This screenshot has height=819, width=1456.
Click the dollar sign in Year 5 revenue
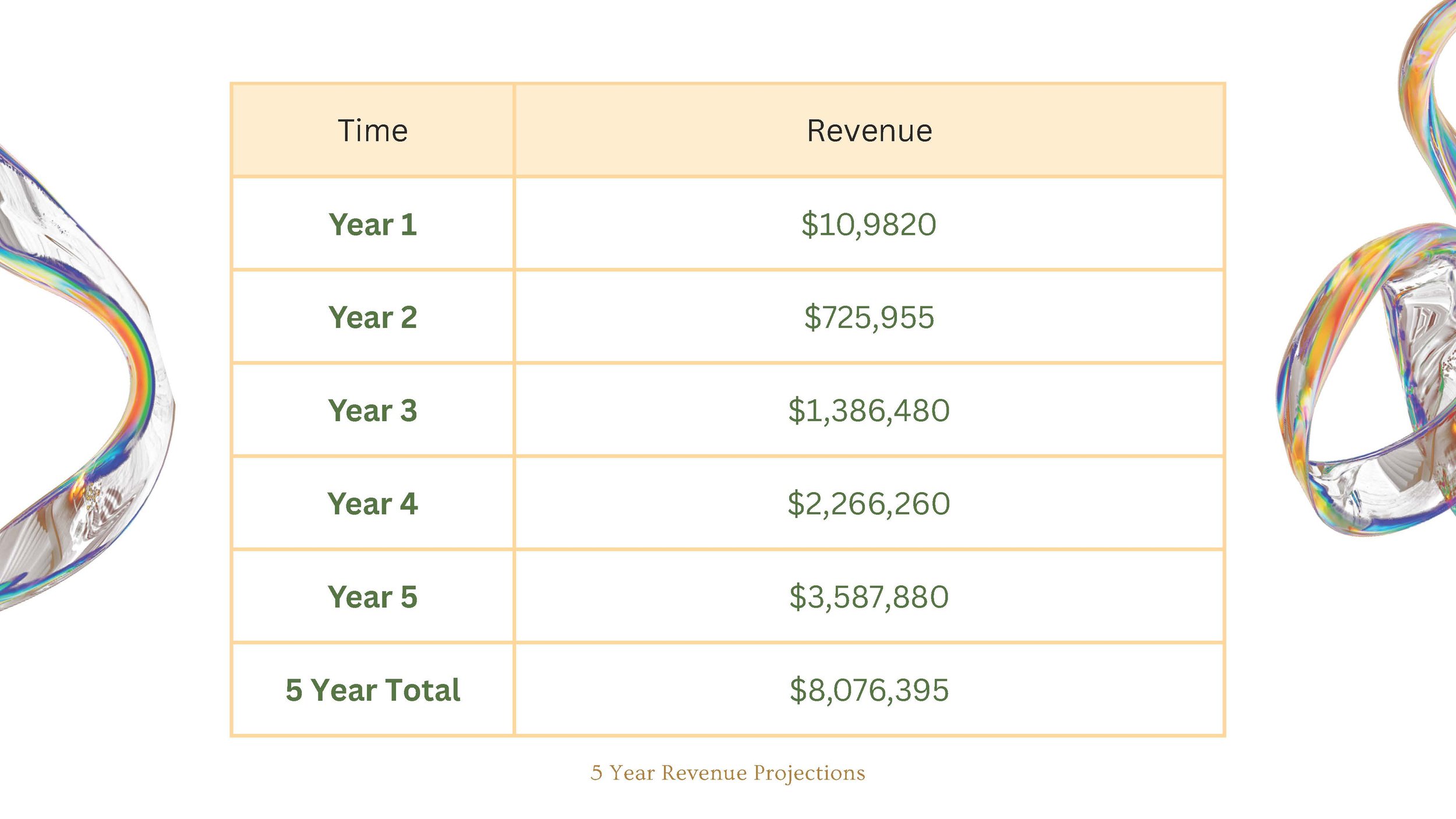797,597
